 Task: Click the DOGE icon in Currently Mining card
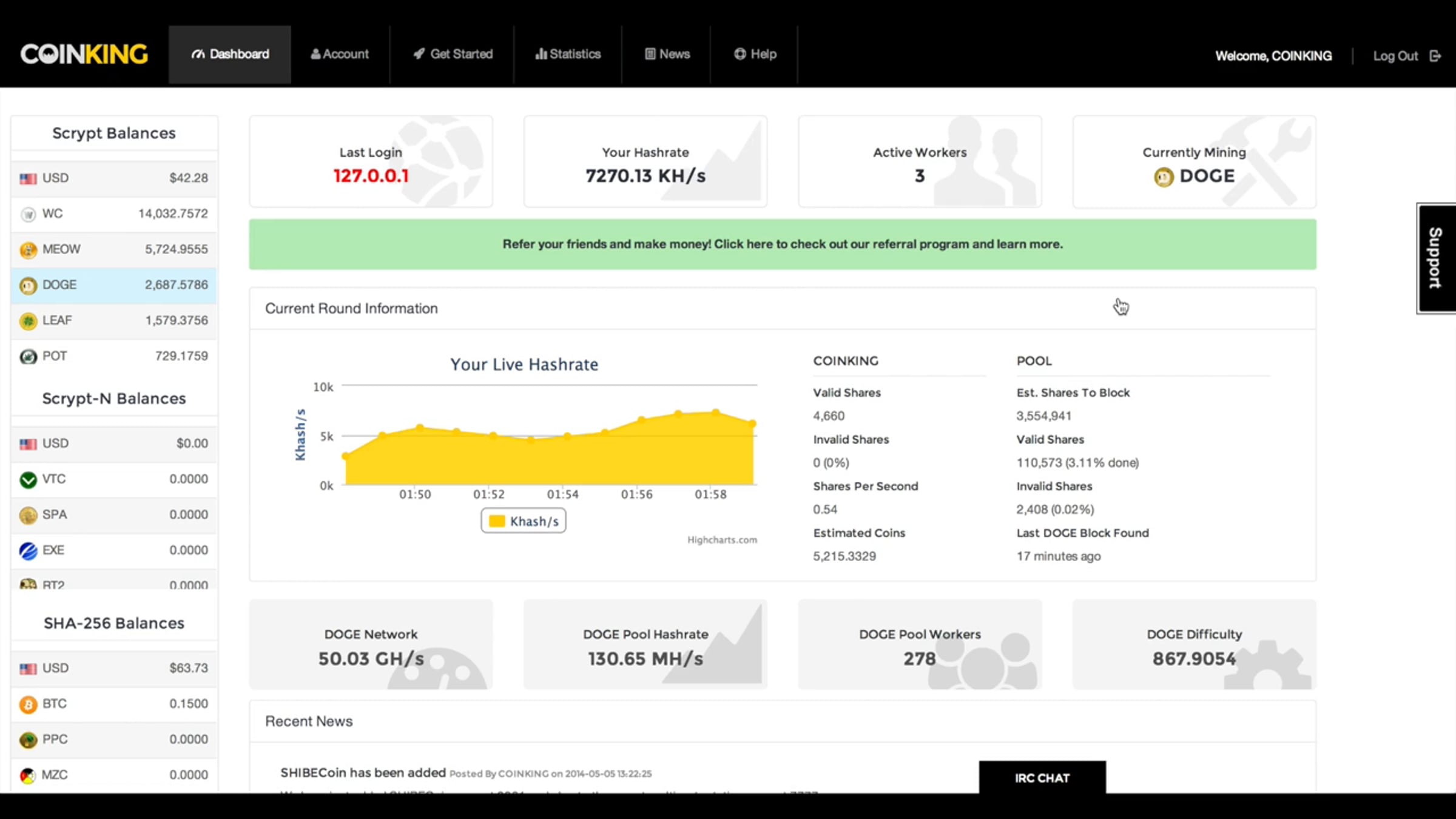coord(1164,177)
